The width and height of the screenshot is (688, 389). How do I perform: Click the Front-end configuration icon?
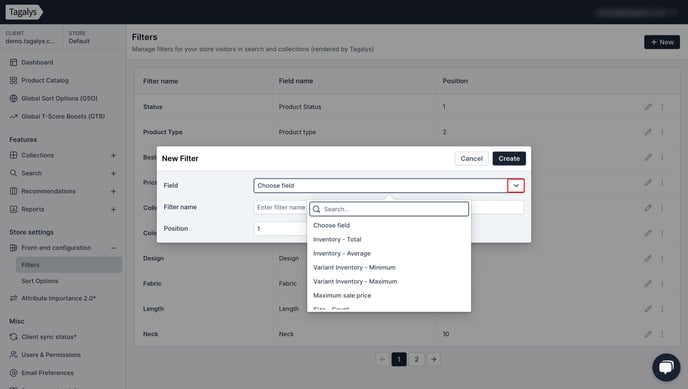coord(14,248)
